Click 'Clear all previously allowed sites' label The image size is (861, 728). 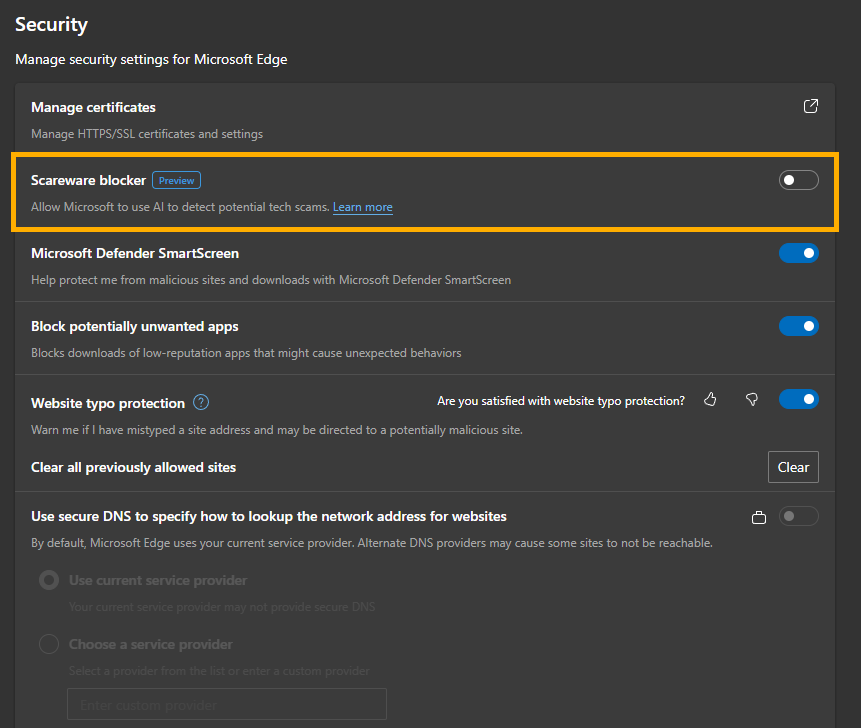click(x=133, y=467)
